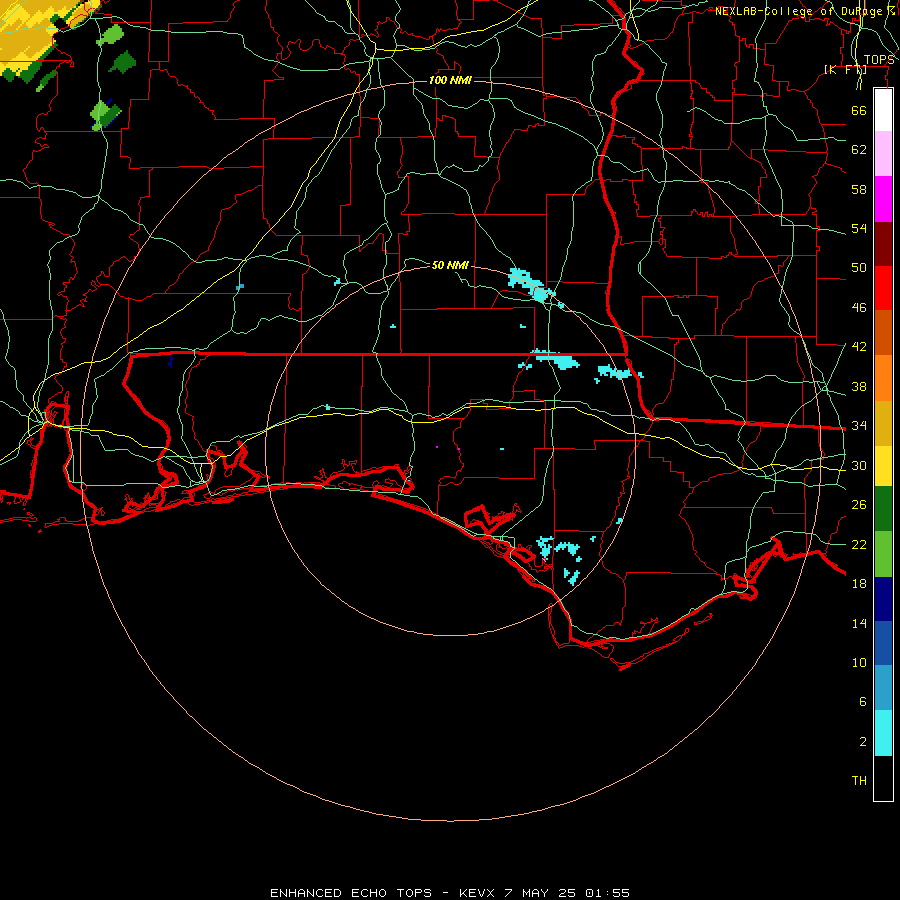Click the TH threshold label
This screenshot has height=900, width=900.
pos(859,780)
